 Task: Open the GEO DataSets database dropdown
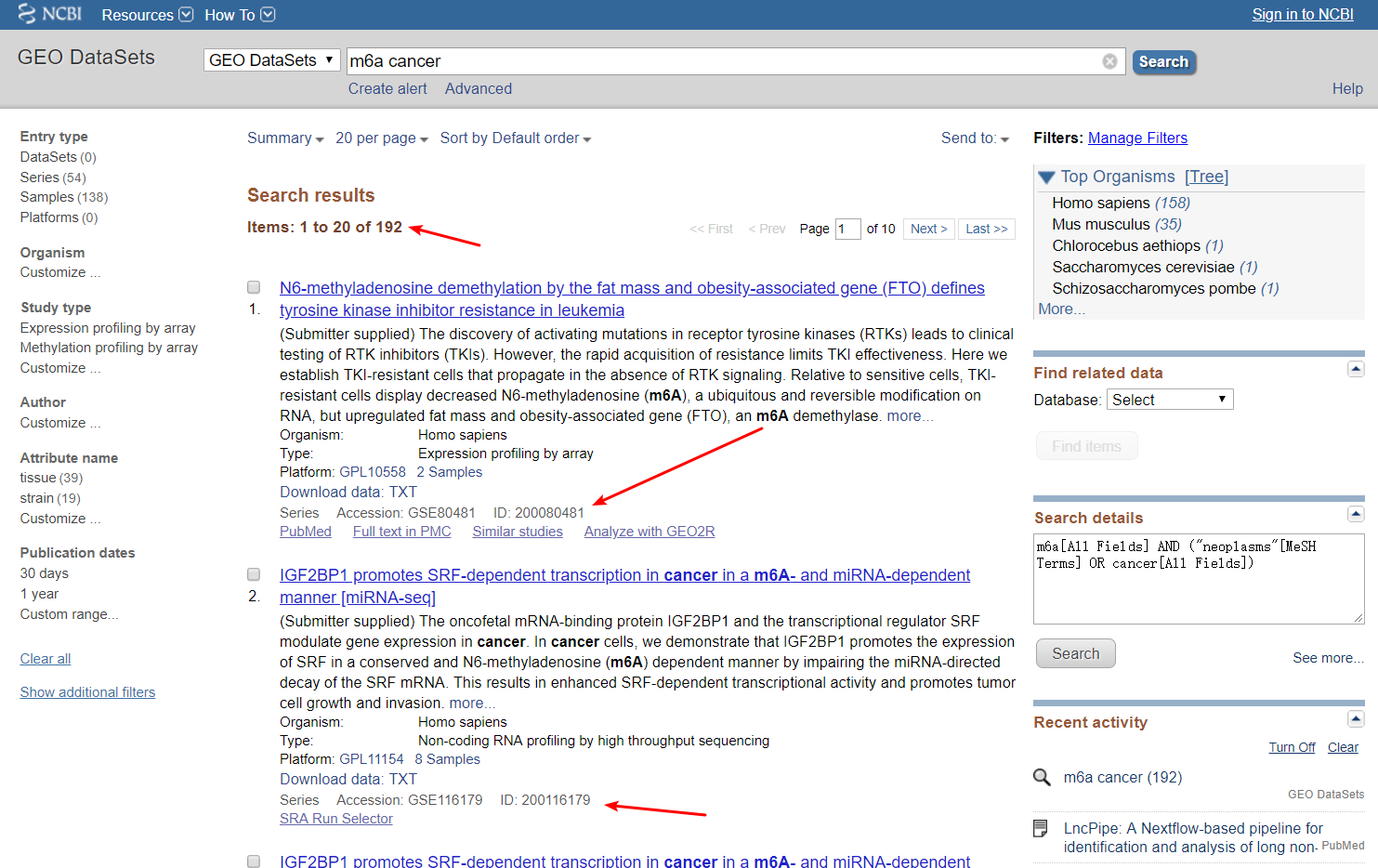click(271, 60)
